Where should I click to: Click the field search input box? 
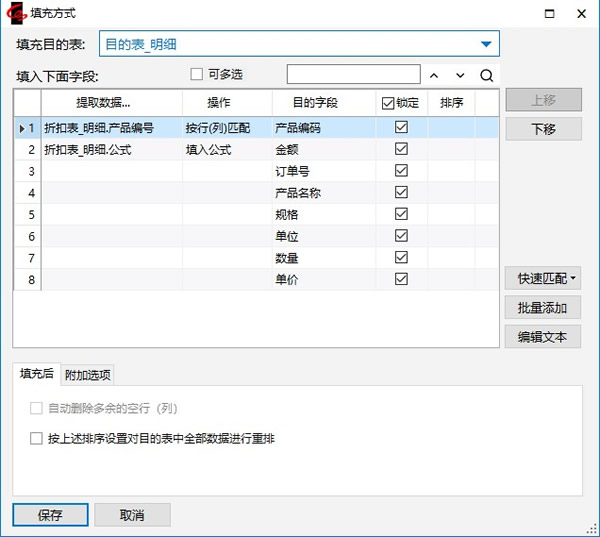click(x=353, y=75)
